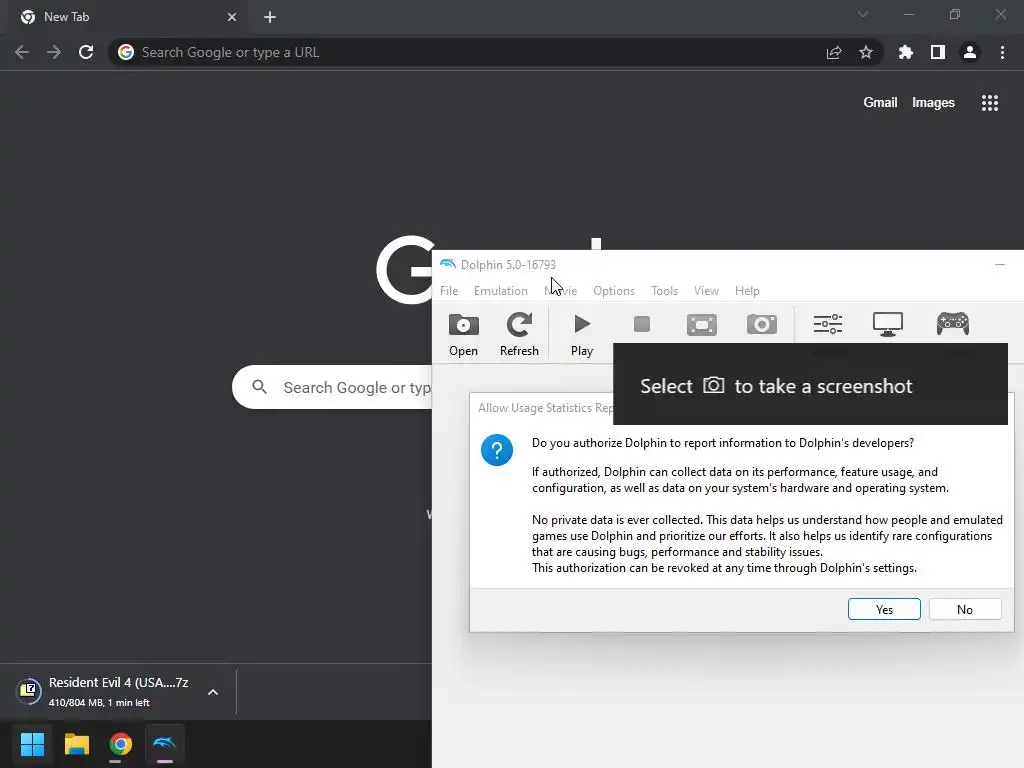Image resolution: width=1024 pixels, height=768 pixels.
Task: Open a new Chrome tab with plus
Action: pos(270,17)
